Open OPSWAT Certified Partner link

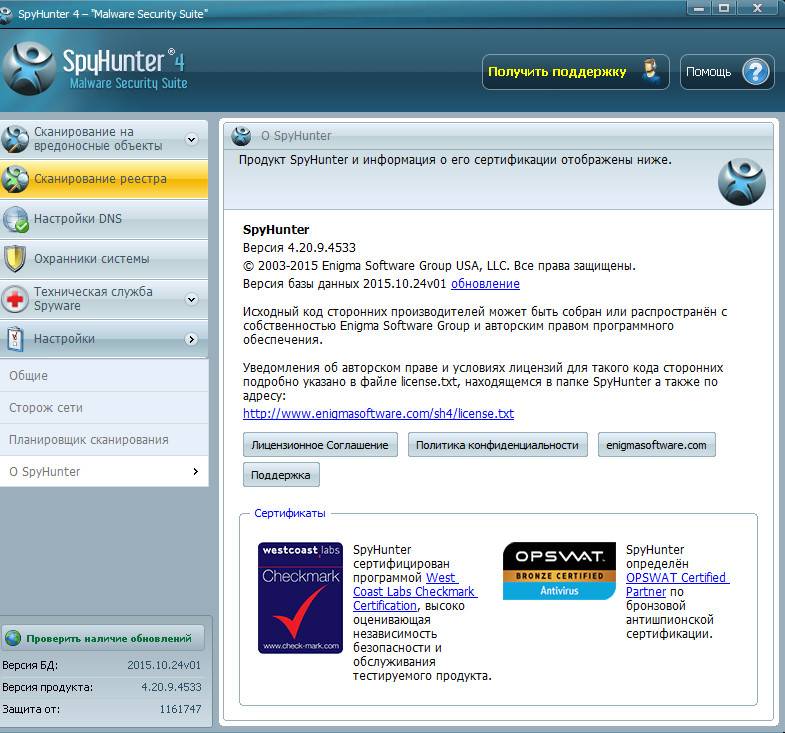677,584
